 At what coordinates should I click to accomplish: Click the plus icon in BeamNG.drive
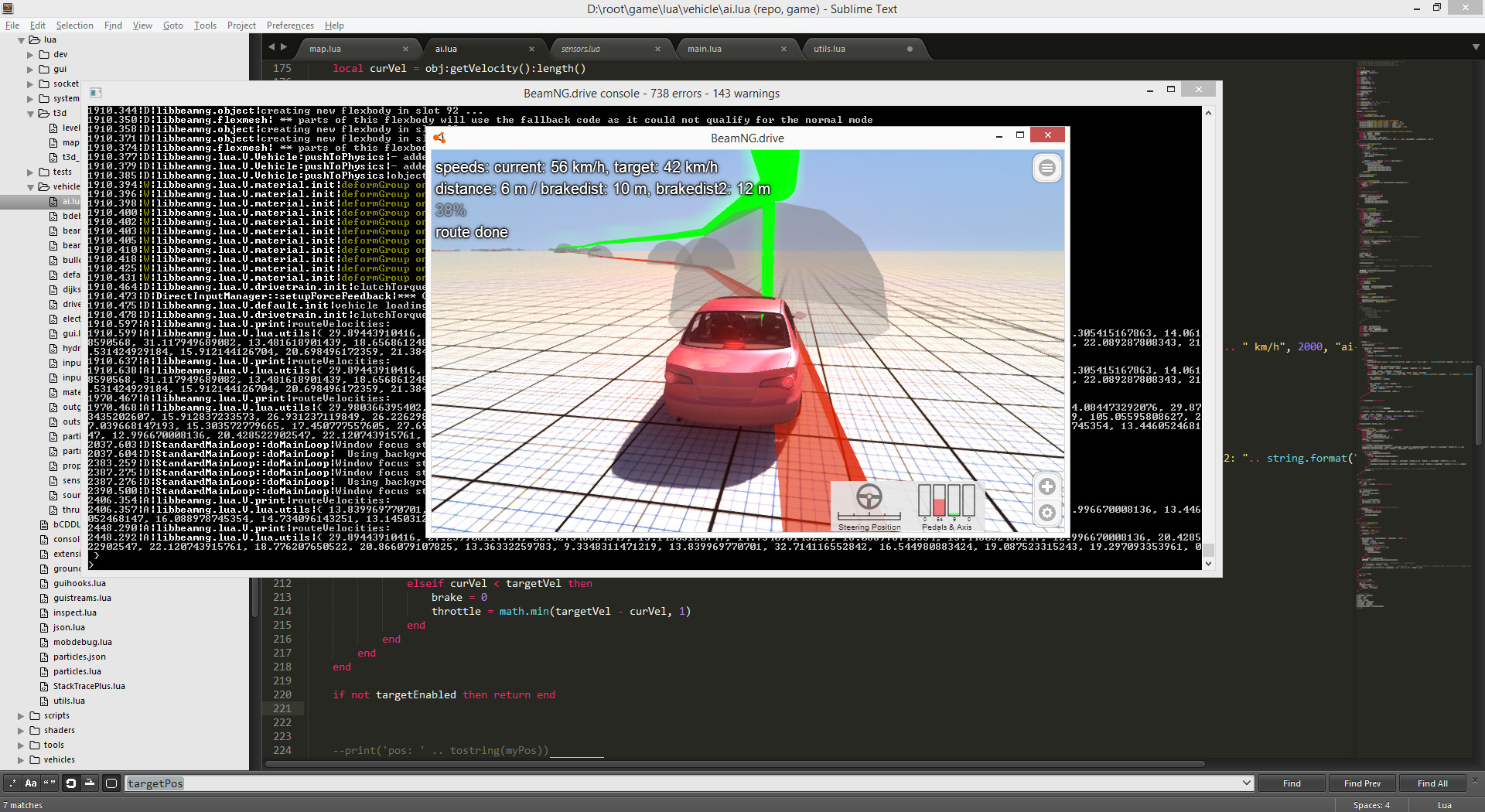pos(1047,486)
